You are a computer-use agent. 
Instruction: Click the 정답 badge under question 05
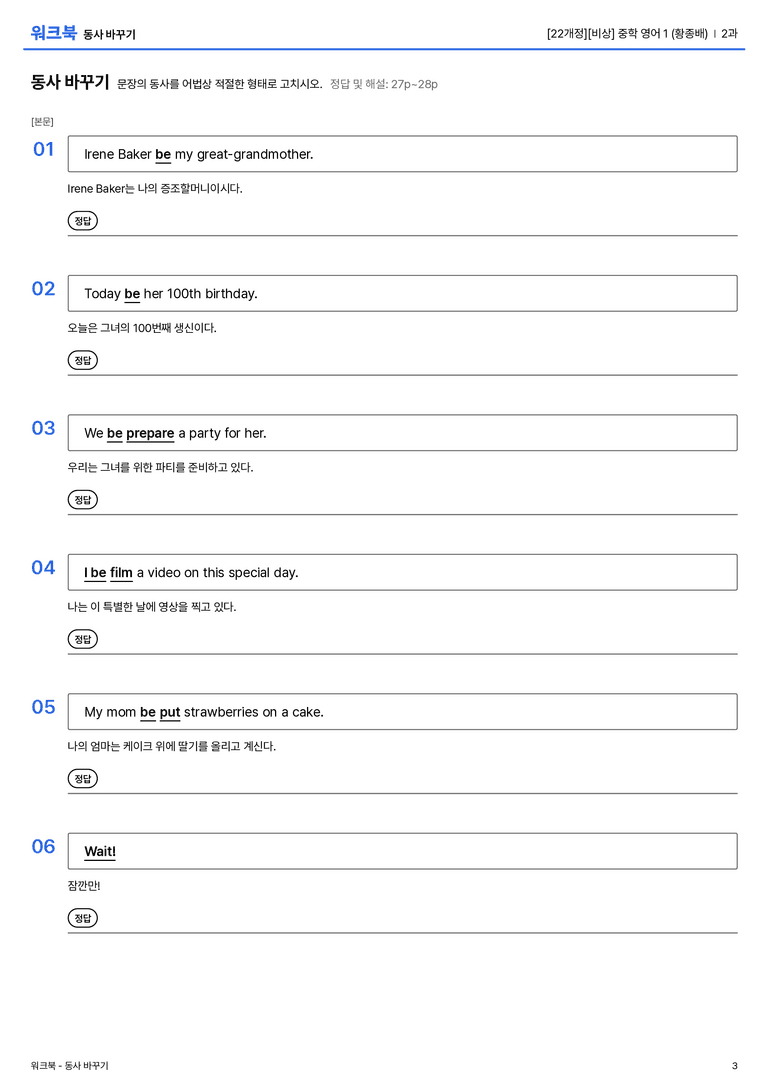[82, 778]
